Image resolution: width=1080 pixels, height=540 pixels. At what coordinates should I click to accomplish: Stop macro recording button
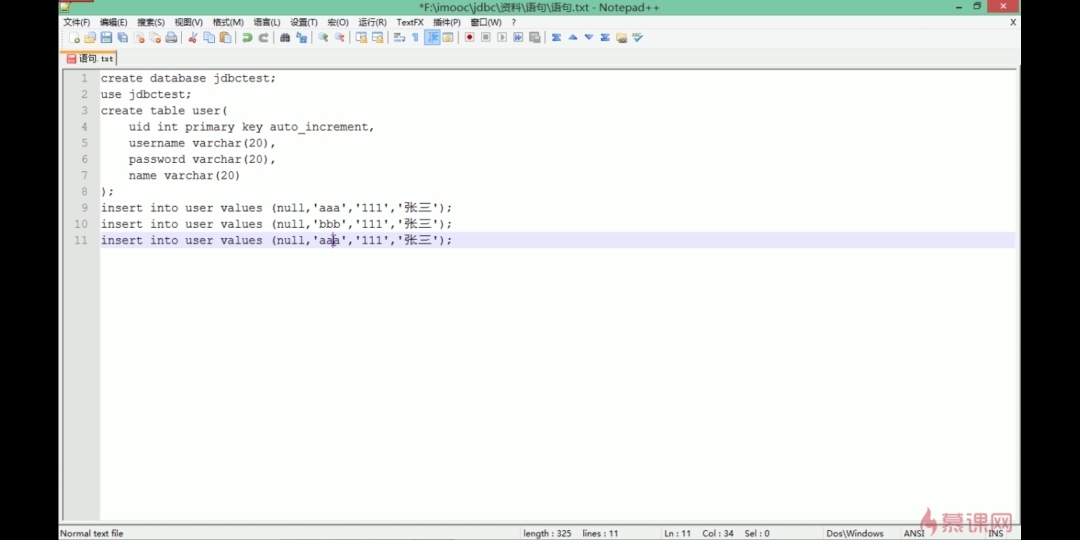coord(486,37)
